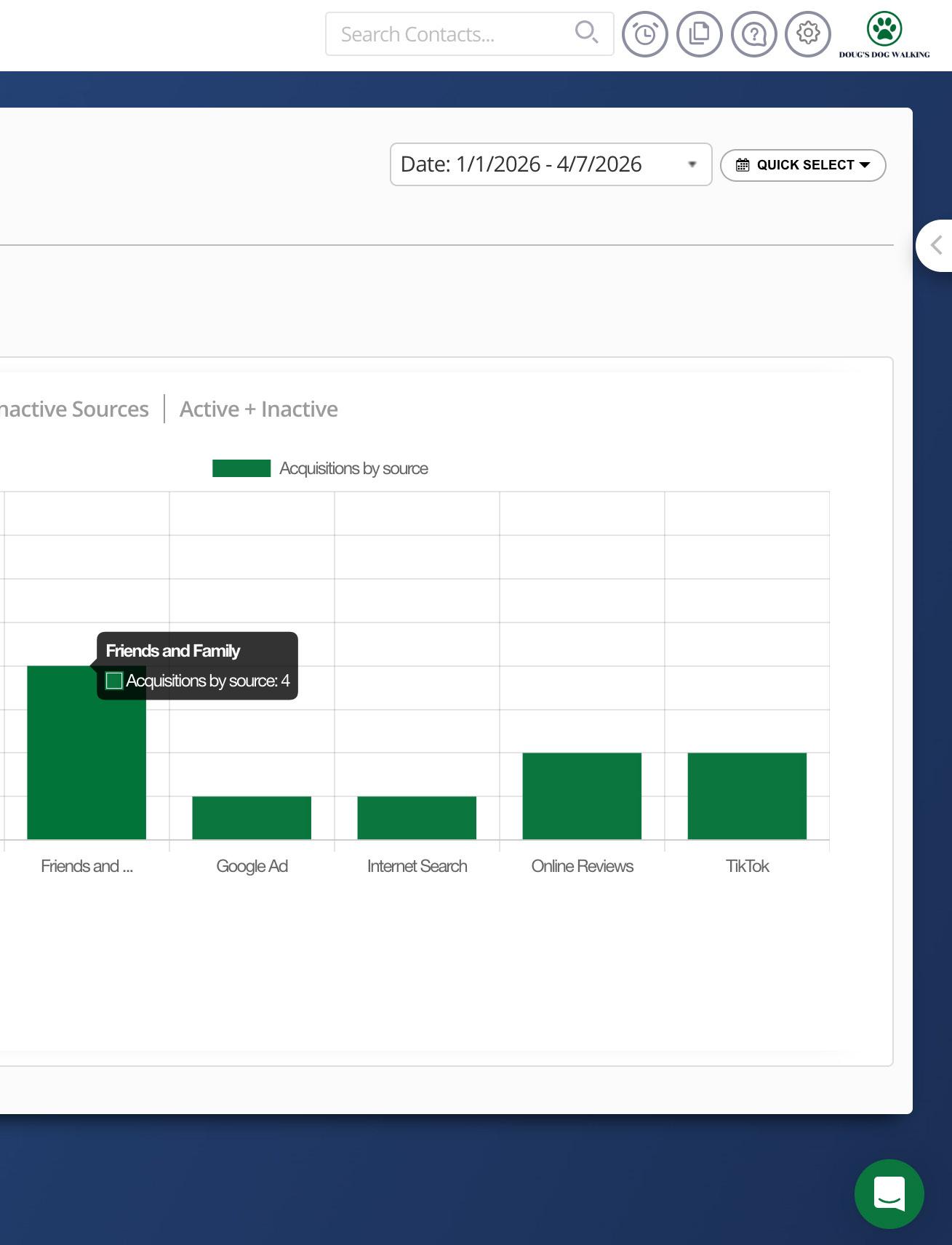This screenshot has height=1245, width=952.
Task: Click the Google Ad axis label
Action: point(252,866)
